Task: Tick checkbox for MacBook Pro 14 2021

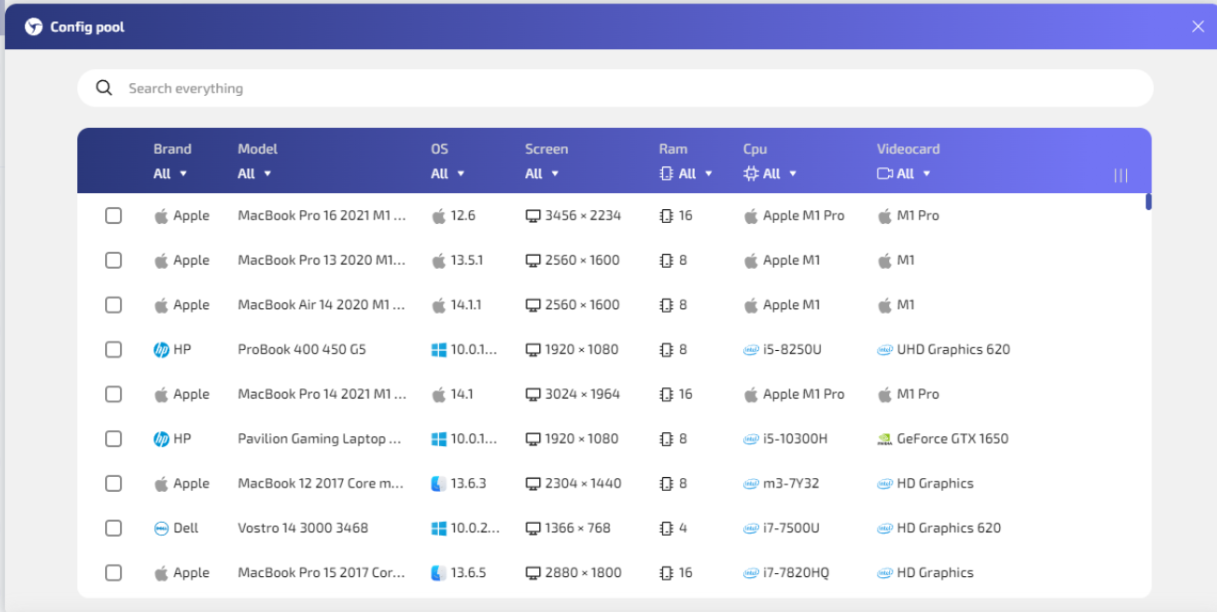Action: [114, 394]
